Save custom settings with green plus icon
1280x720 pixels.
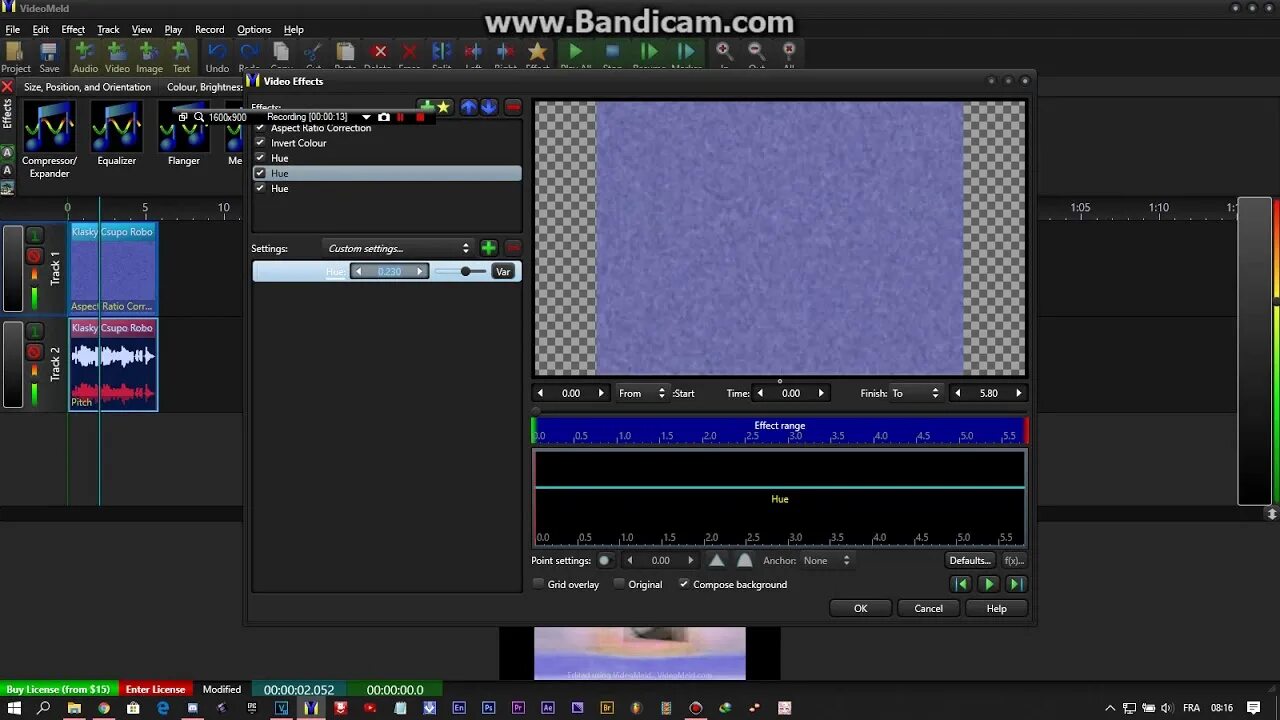488,248
